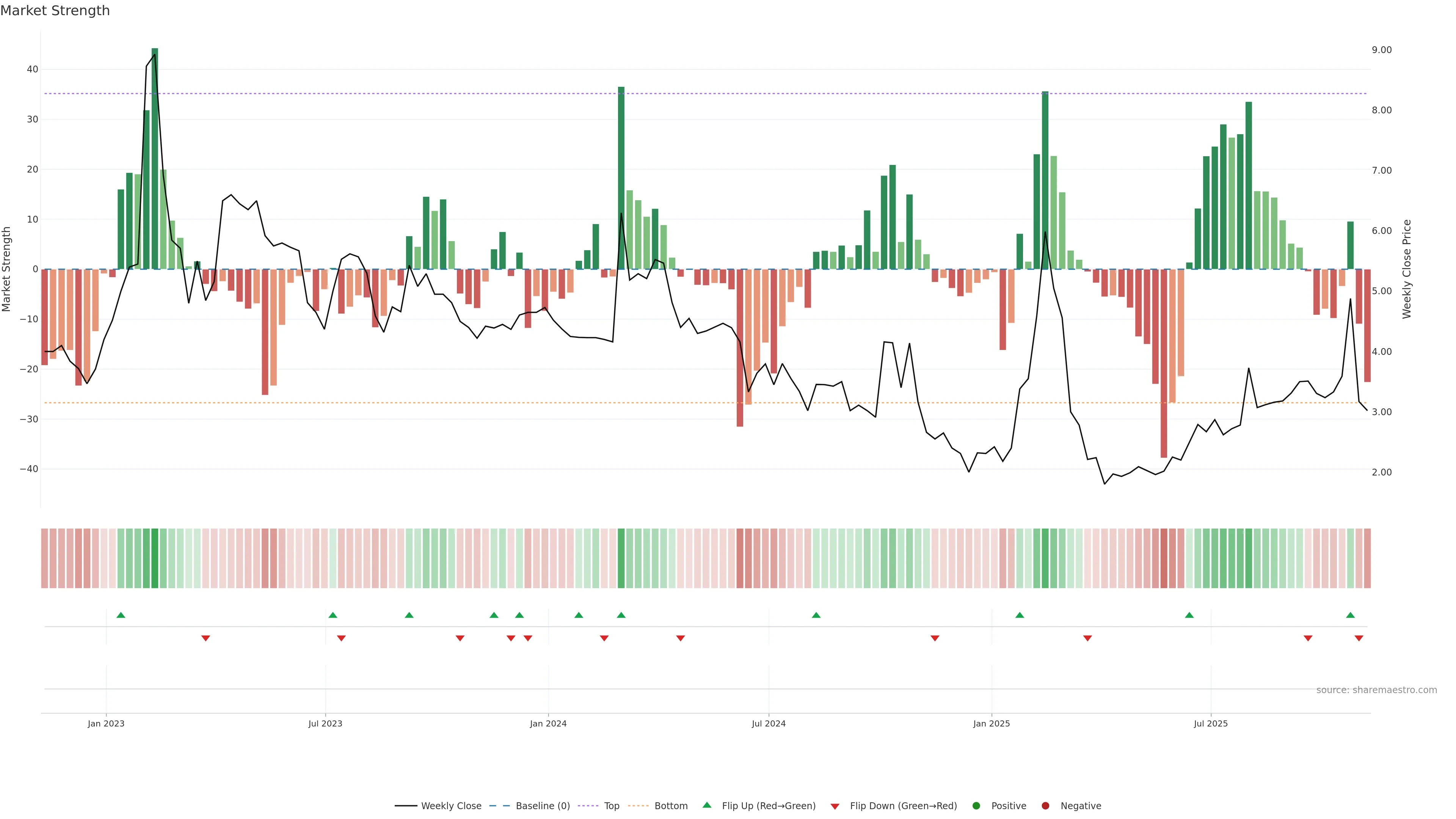This screenshot has width=1456, height=819.
Task: Click the 9.00 right-axis price label
Action: [1381, 50]
